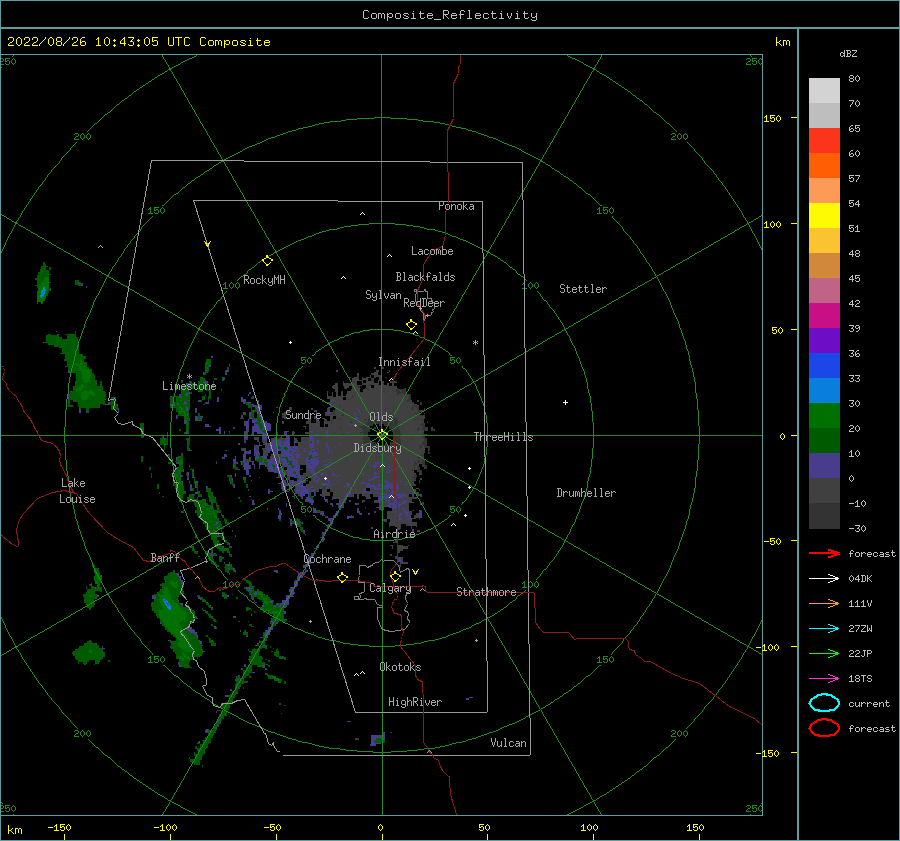Click yellow station marker above Calgary label

(395, 576)
